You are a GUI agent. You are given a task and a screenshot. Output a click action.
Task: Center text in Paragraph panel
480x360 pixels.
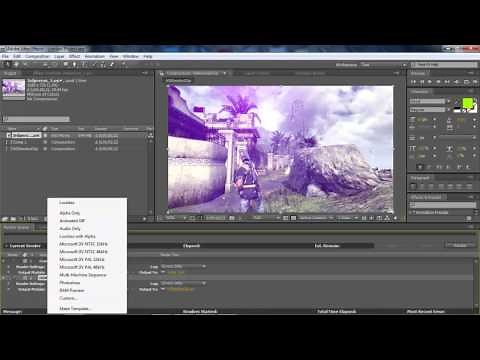click(422, 186)
